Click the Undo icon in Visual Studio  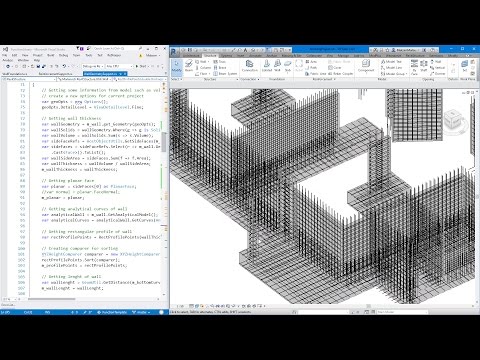[64, 66]
